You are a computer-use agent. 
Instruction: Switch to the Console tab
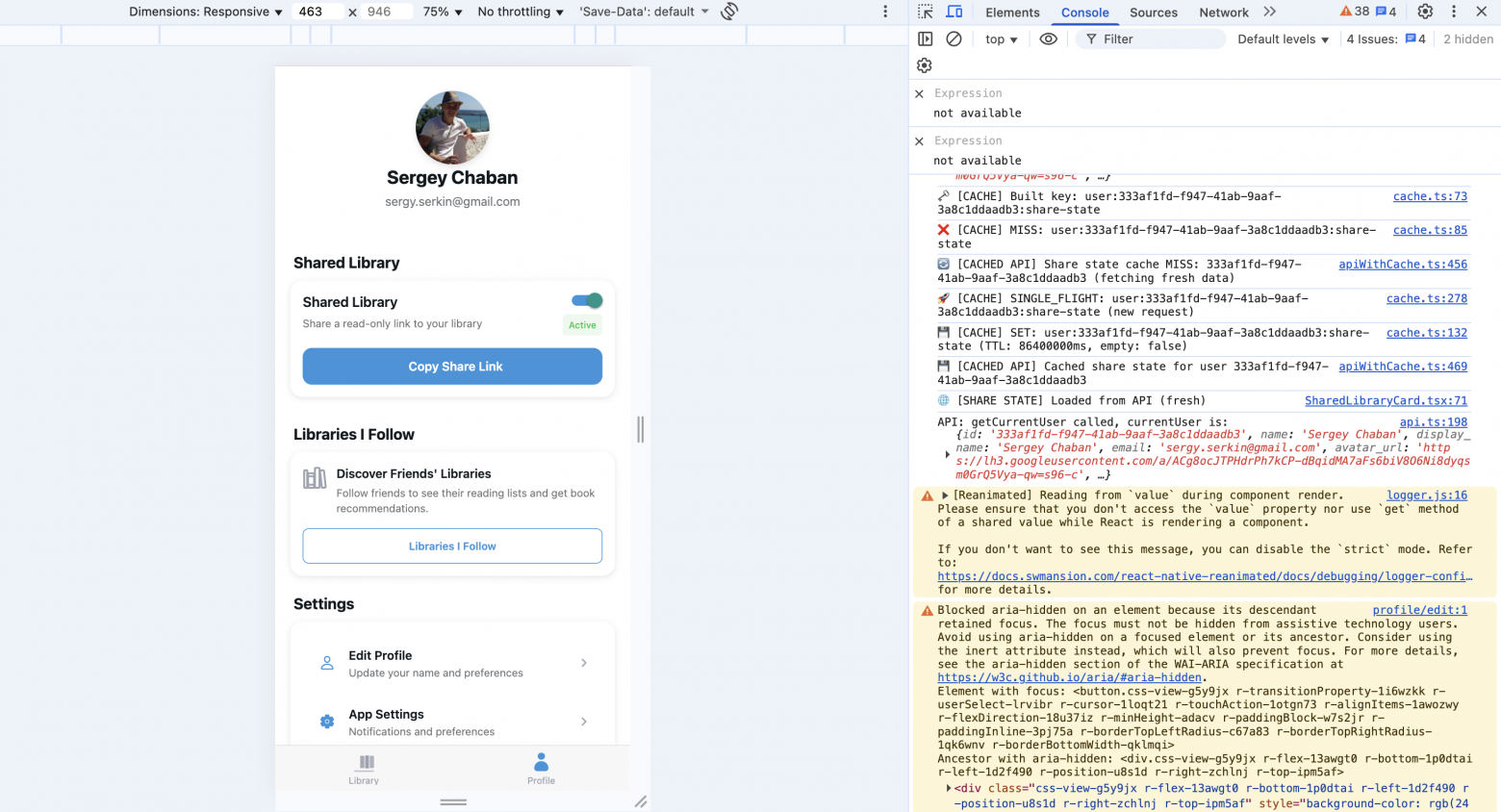[x=1085, y=13]
